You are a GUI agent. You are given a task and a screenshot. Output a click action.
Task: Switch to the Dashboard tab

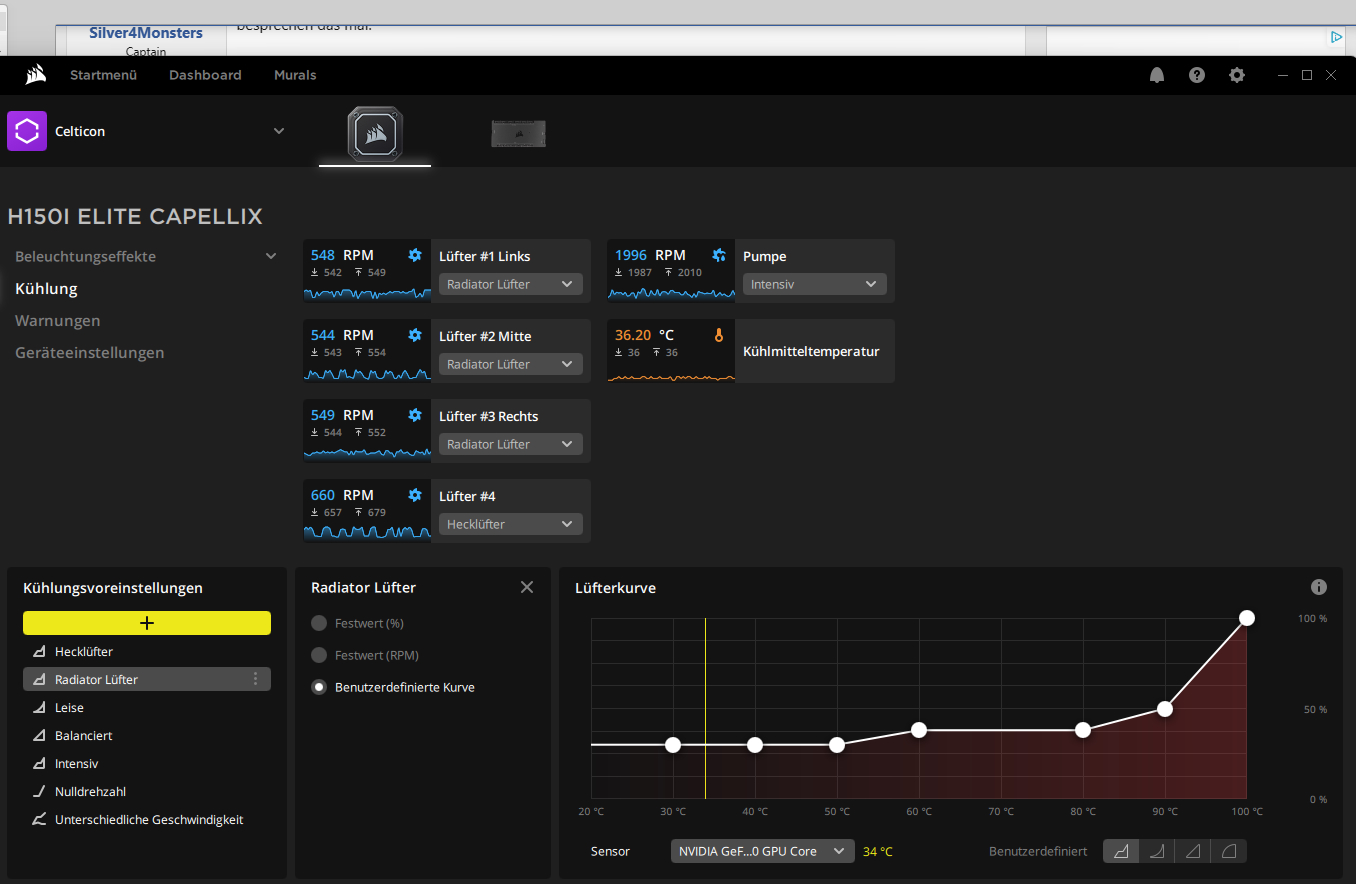click(205, 75)
